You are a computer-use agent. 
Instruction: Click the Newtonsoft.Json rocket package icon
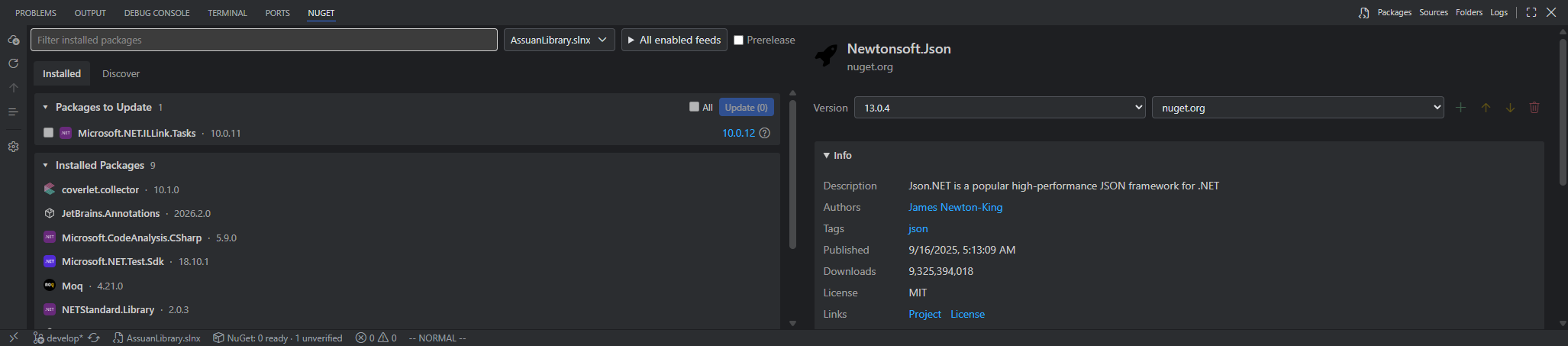(x=826, y=56)
